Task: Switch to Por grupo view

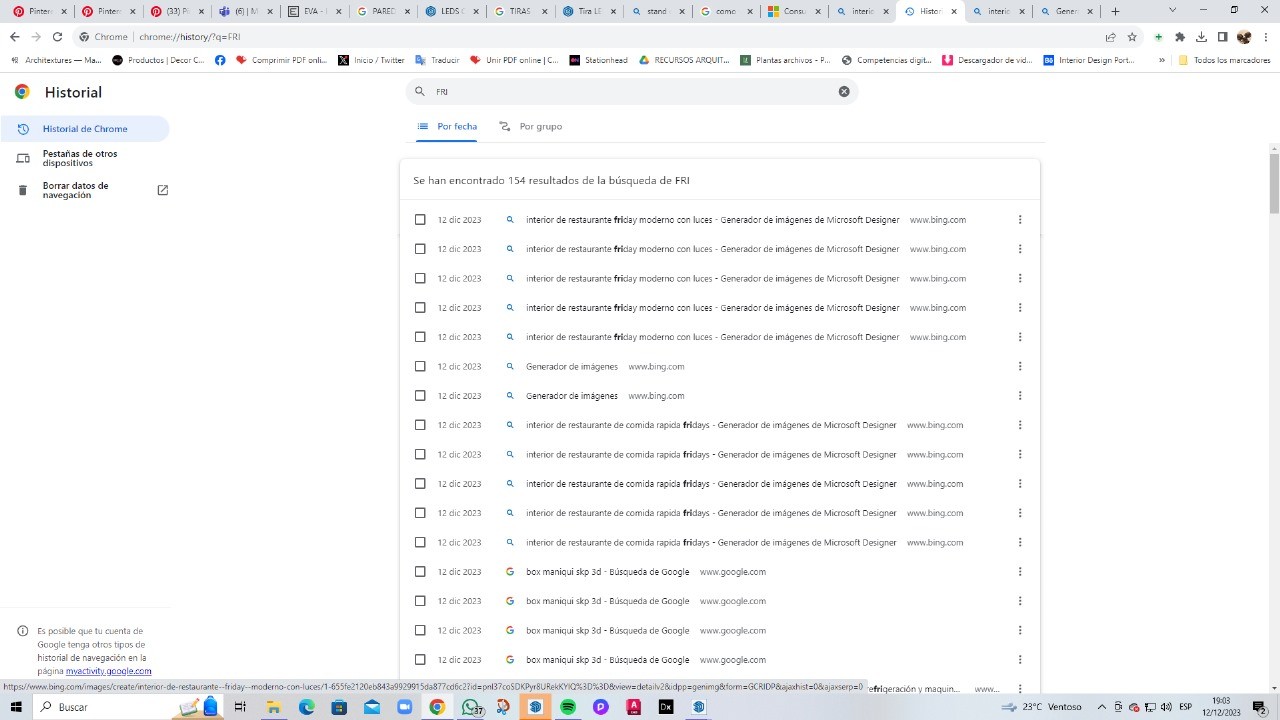Action: point(531,127)
